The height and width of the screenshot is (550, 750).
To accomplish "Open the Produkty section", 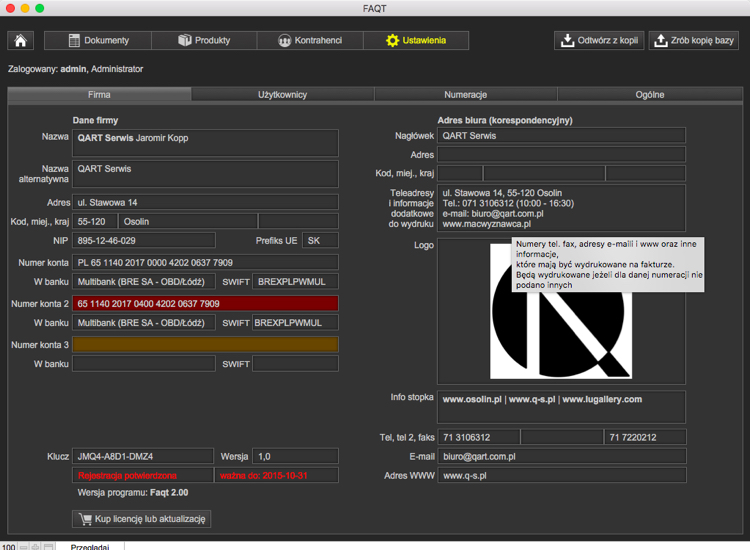I will pyautogui.click(x=204, y=41).
